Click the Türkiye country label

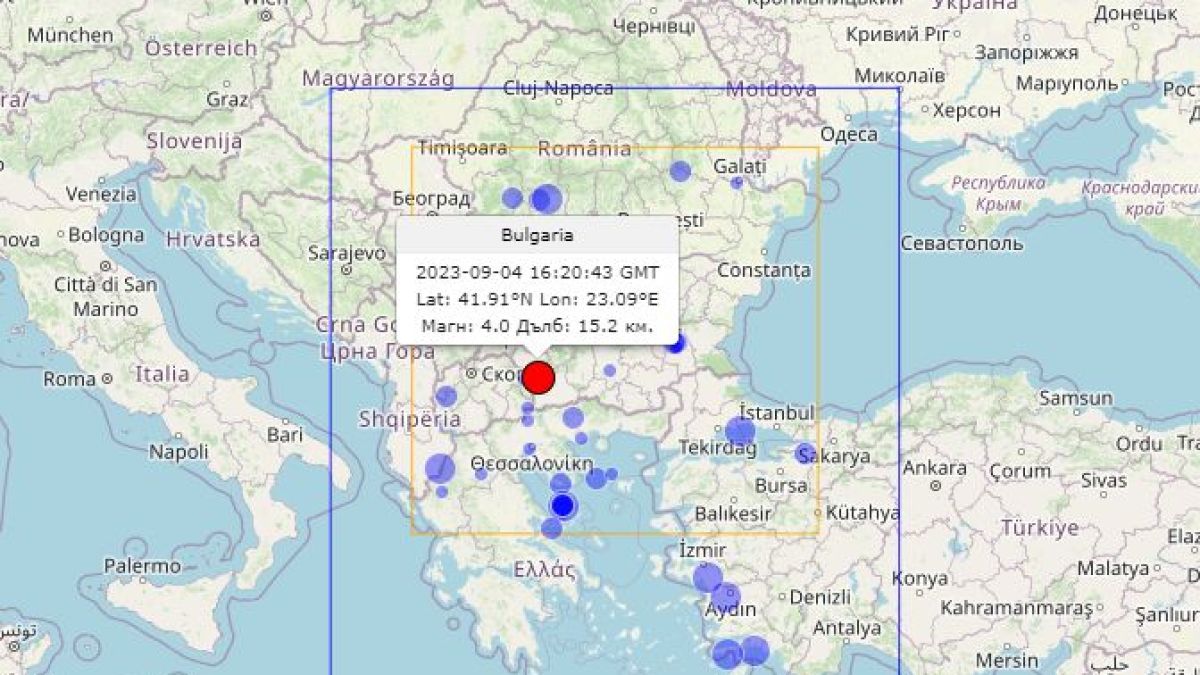[x=1040, y=527]
